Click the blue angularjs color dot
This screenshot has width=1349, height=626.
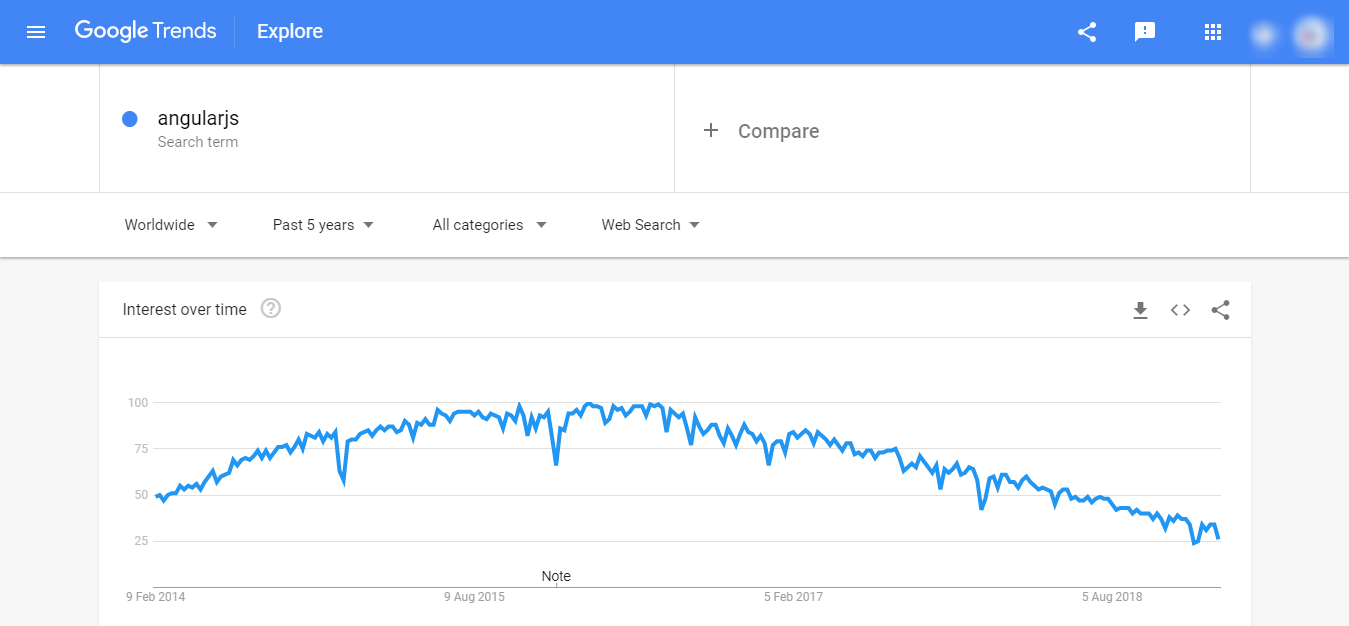(129, 119)
